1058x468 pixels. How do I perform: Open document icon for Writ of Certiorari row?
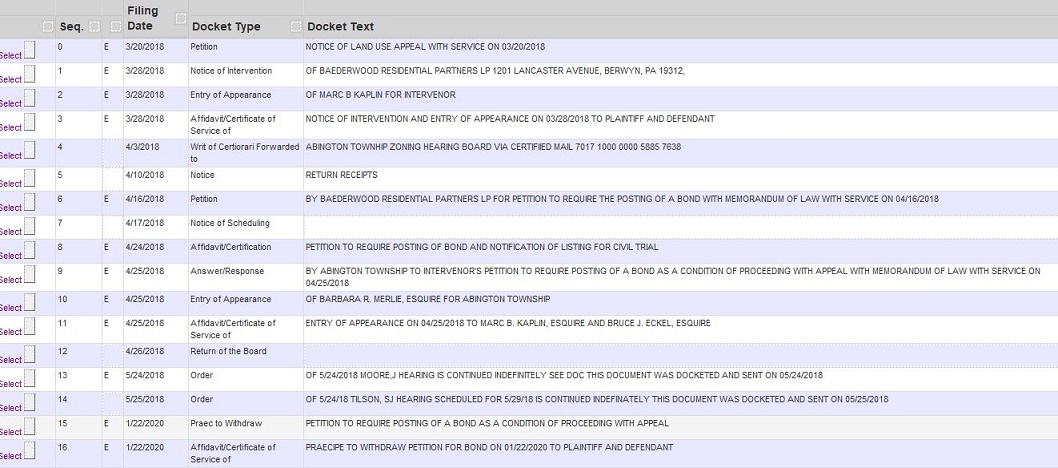pyautogui.click(x=30, y=150)
